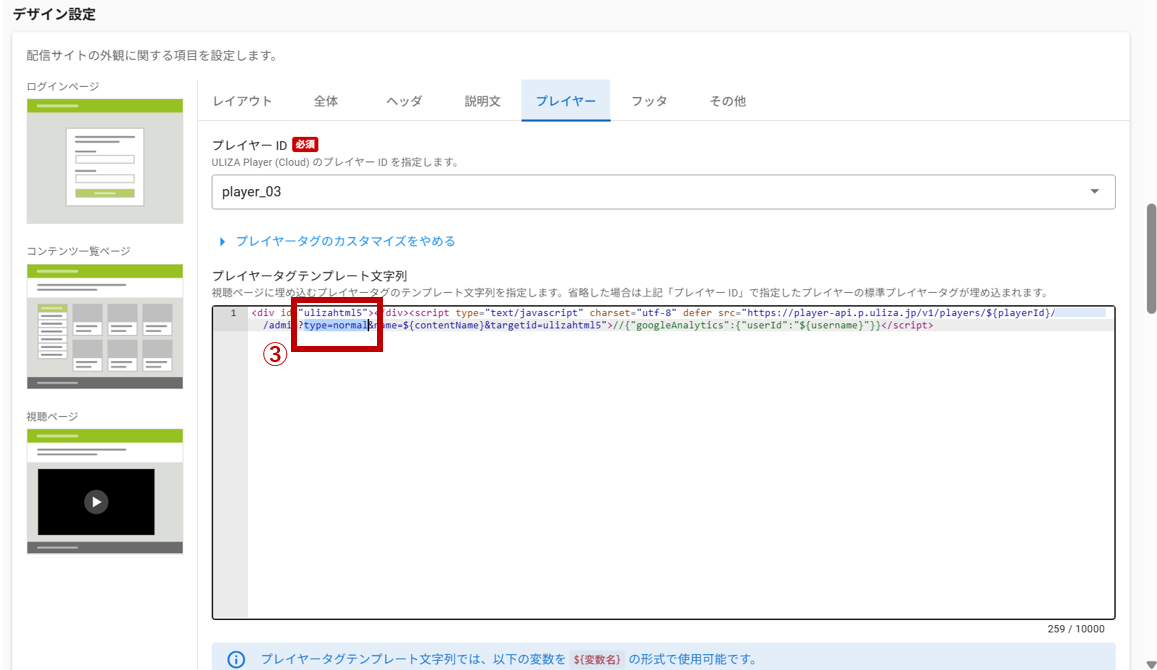
Task: Click the play icon in 視聴ページ thumbnail
Action: (x=96, y=502)
